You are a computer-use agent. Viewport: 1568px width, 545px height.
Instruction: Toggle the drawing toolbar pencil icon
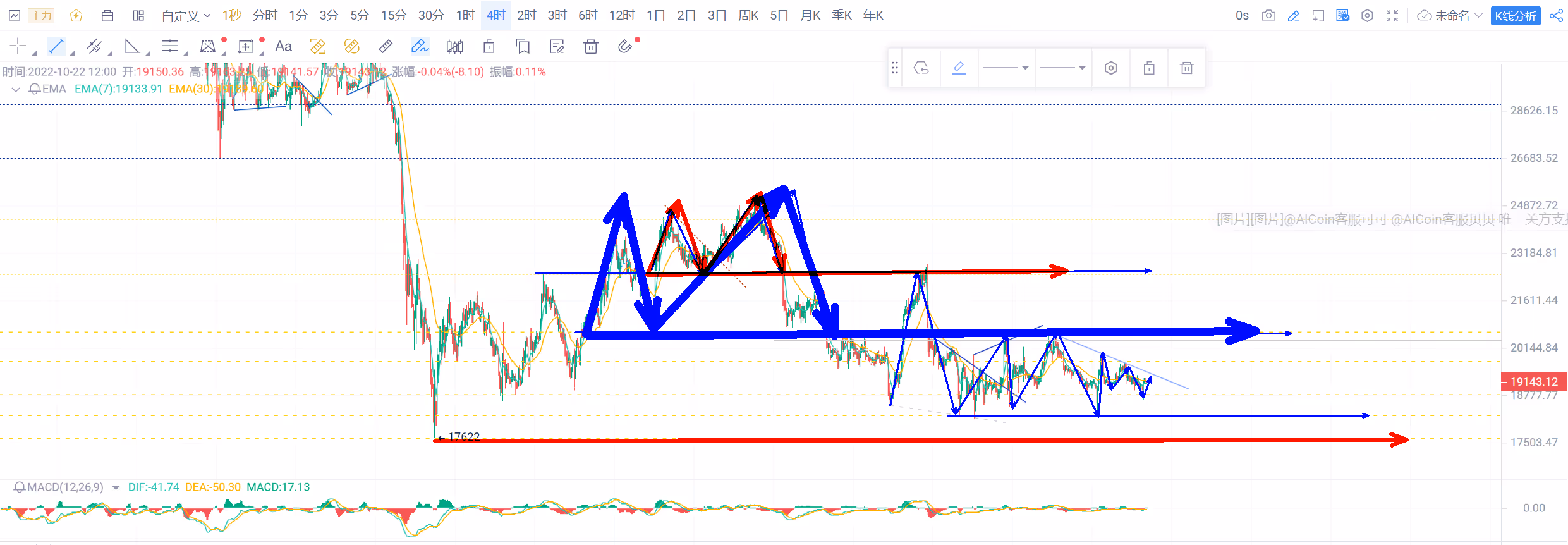click(x=1294, y=16)
